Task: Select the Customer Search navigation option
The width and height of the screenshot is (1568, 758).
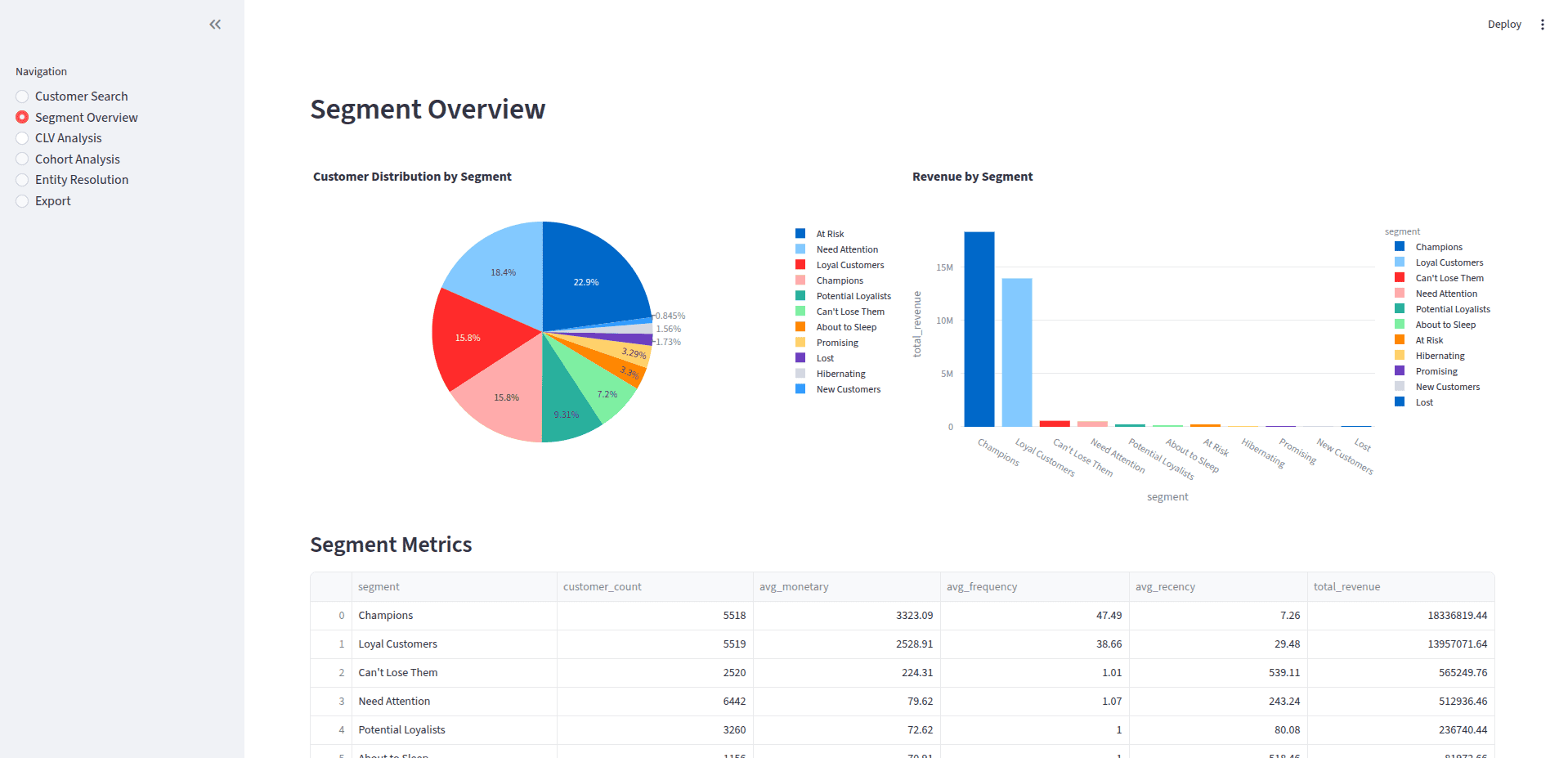Action: (x=81, y=96)
